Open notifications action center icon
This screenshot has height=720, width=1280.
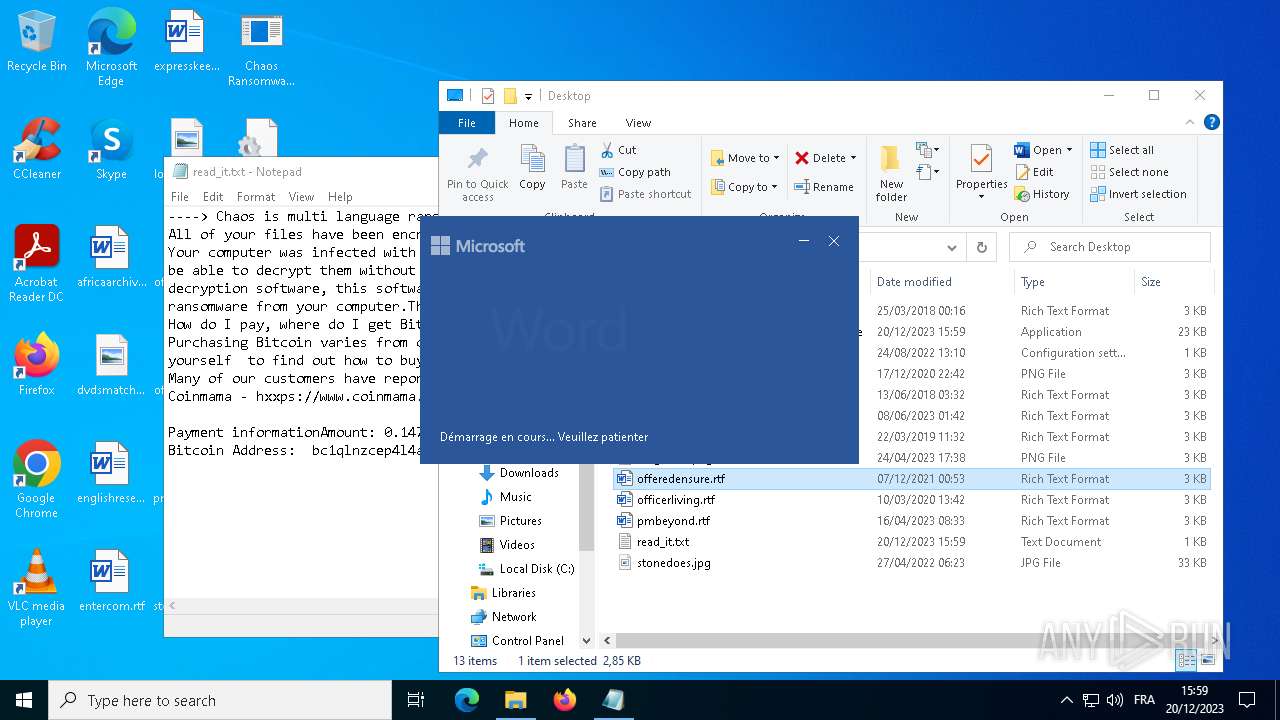(x=1247, y=700)
